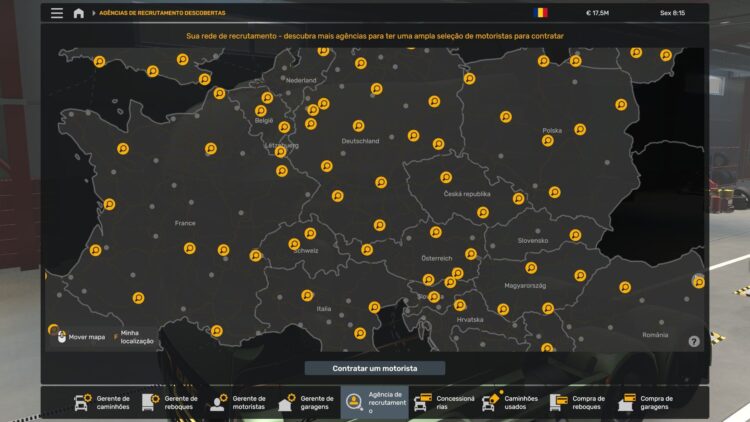
Task: Click the France country label
Action: [185, 223]
